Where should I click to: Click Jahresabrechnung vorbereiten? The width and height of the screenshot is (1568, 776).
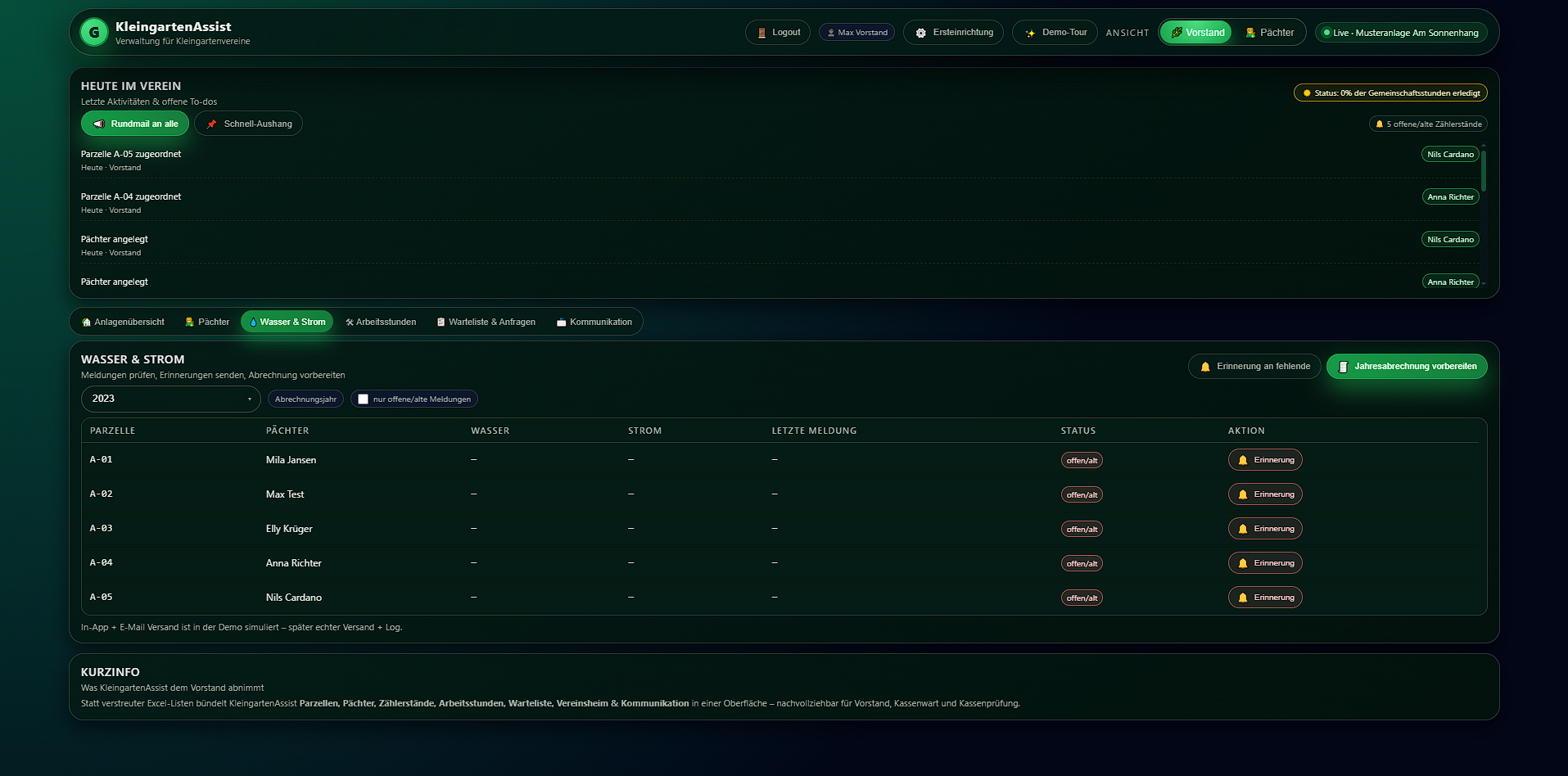click(x=1407, y=366)
